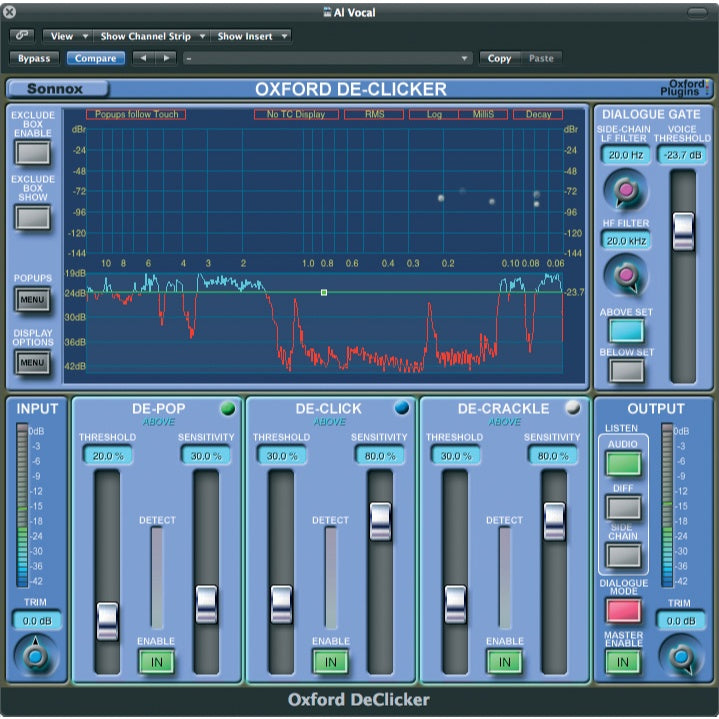Click the Compare button
Viewport: 719px width, 719px height.
click(96, 59)
